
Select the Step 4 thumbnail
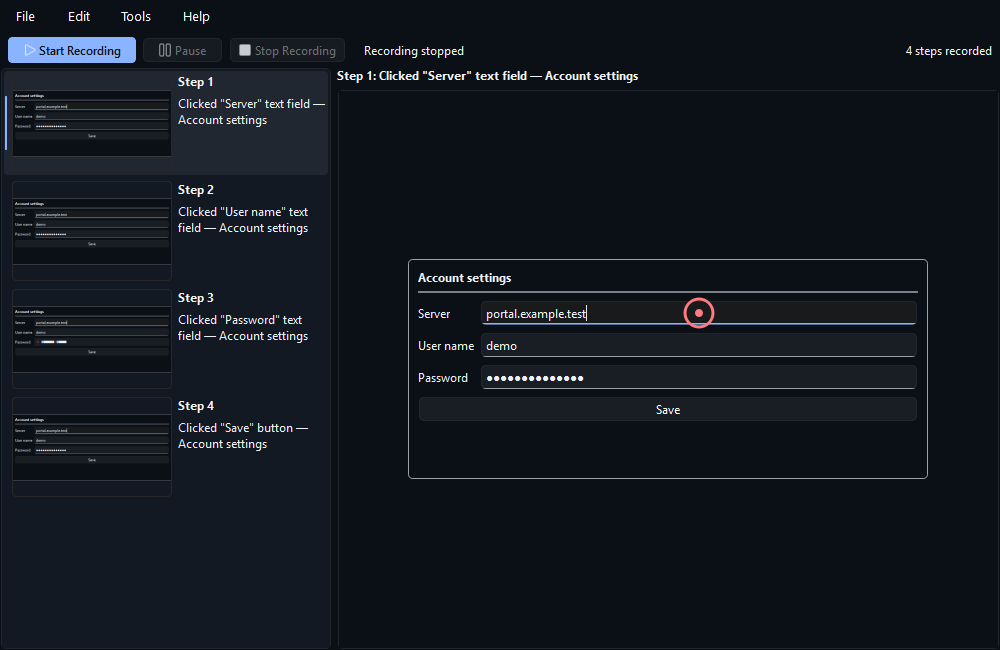[x=92, y=447]
